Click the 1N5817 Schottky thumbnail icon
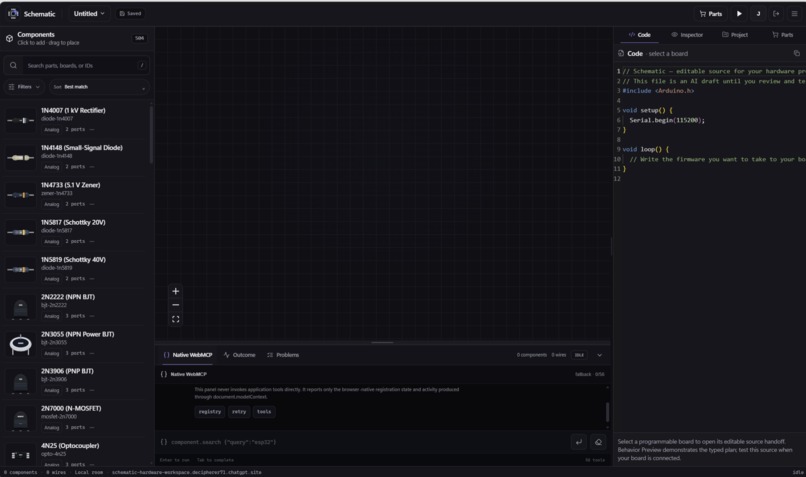This screenshot has height=477, width=806. click(21, 232)
